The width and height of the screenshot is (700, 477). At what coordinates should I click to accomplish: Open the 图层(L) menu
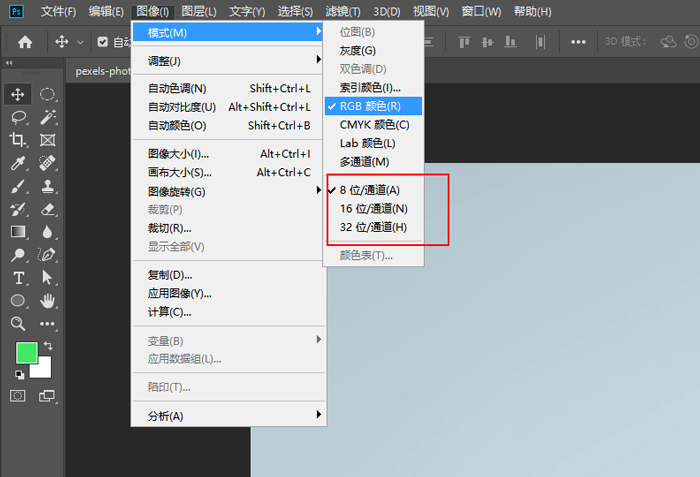pos(199,12)
